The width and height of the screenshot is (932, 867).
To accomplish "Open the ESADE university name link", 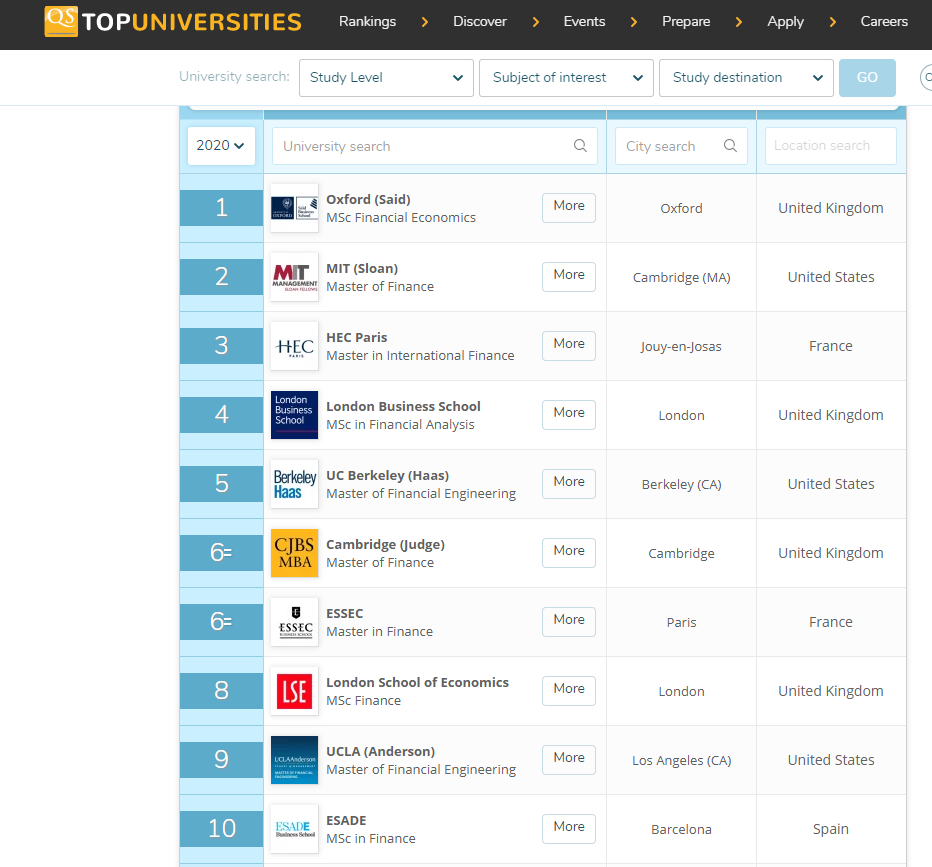I will point(346,820).
